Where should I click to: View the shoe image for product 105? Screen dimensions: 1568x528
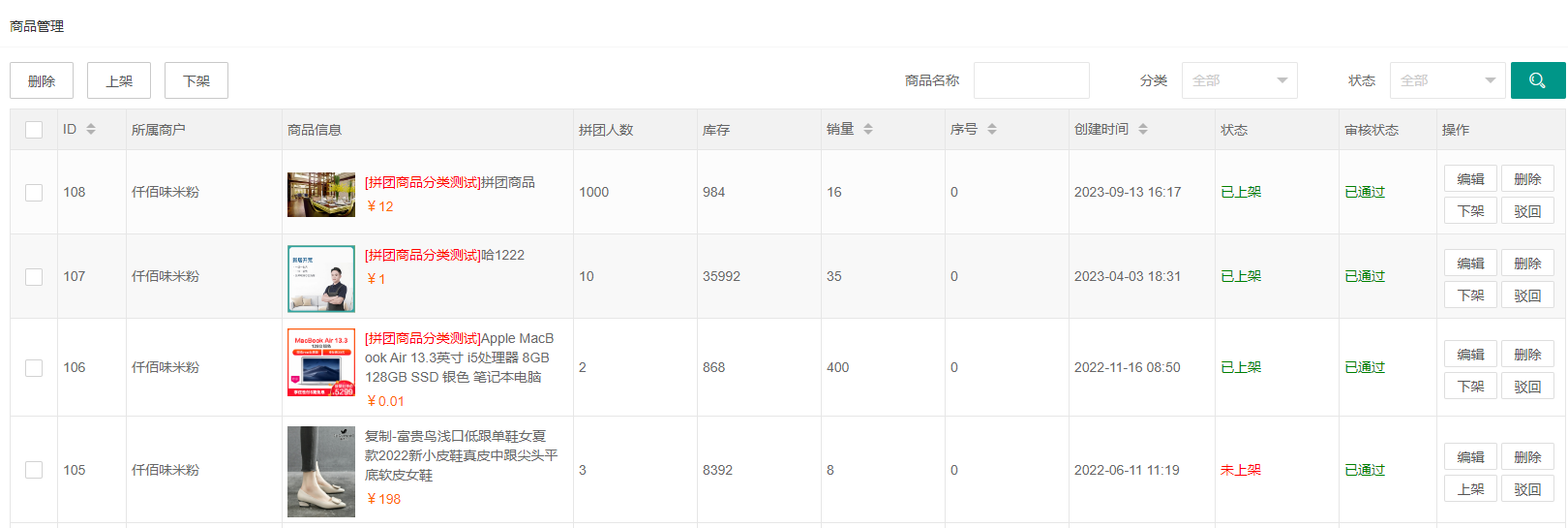321,471
